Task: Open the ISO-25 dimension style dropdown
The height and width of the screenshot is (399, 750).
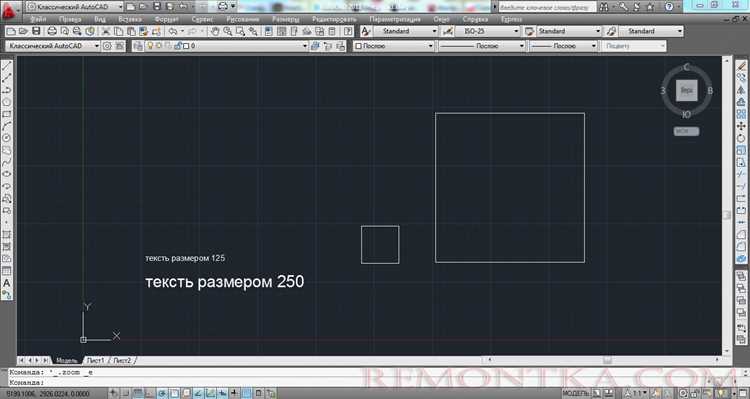Action: 516,31
